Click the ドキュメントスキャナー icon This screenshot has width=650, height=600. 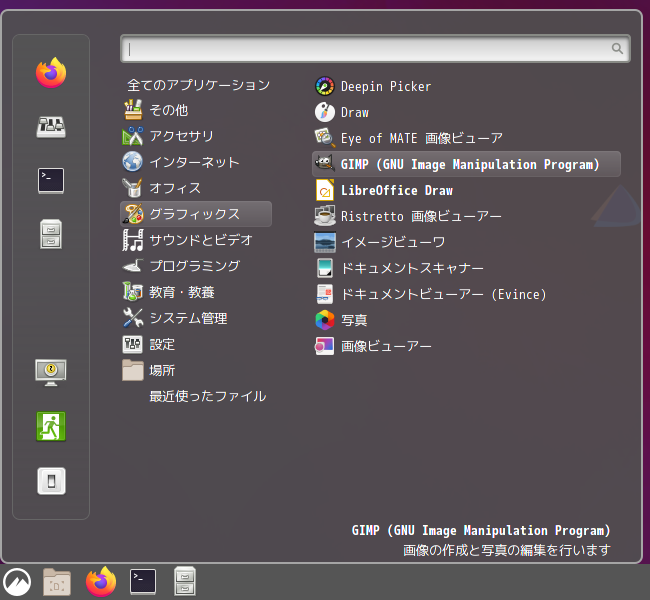pyautogui.click(x=325, y=268)
